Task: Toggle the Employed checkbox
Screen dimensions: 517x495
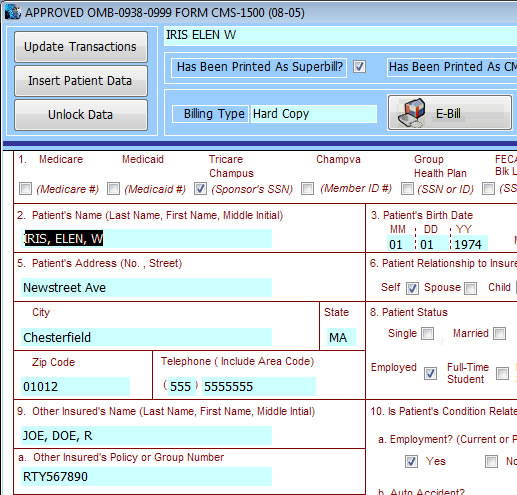Action: 430,373
